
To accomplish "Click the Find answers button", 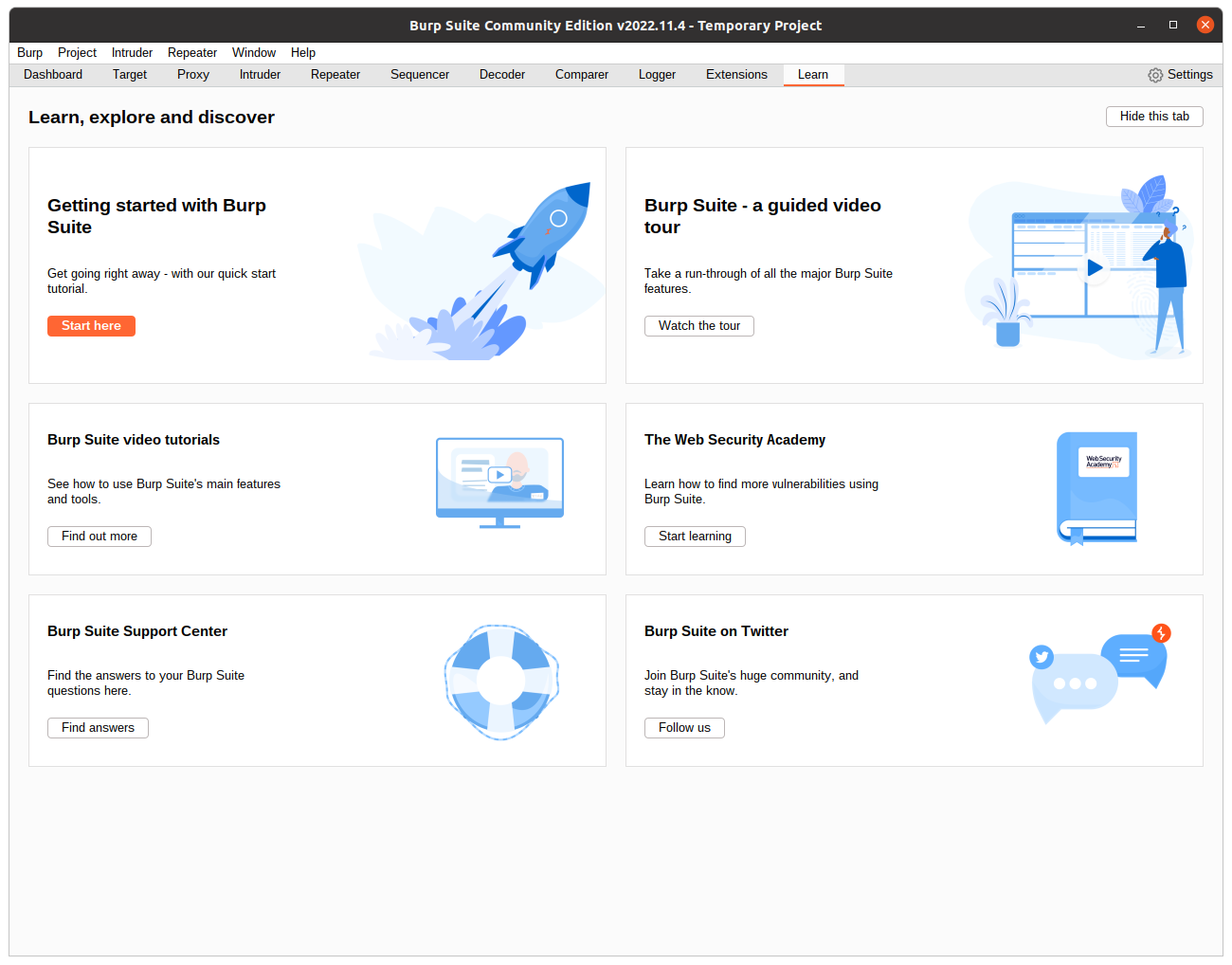I will 98,728.
